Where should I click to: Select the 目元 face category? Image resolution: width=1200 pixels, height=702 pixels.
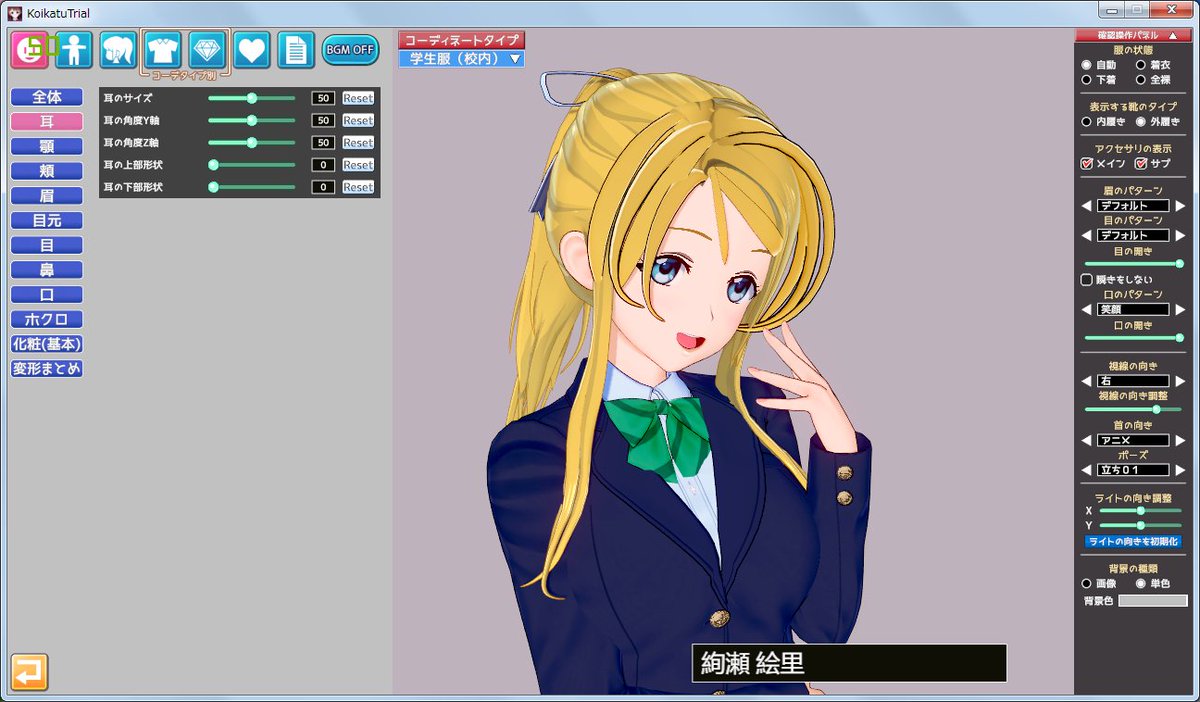click(46, 220)
